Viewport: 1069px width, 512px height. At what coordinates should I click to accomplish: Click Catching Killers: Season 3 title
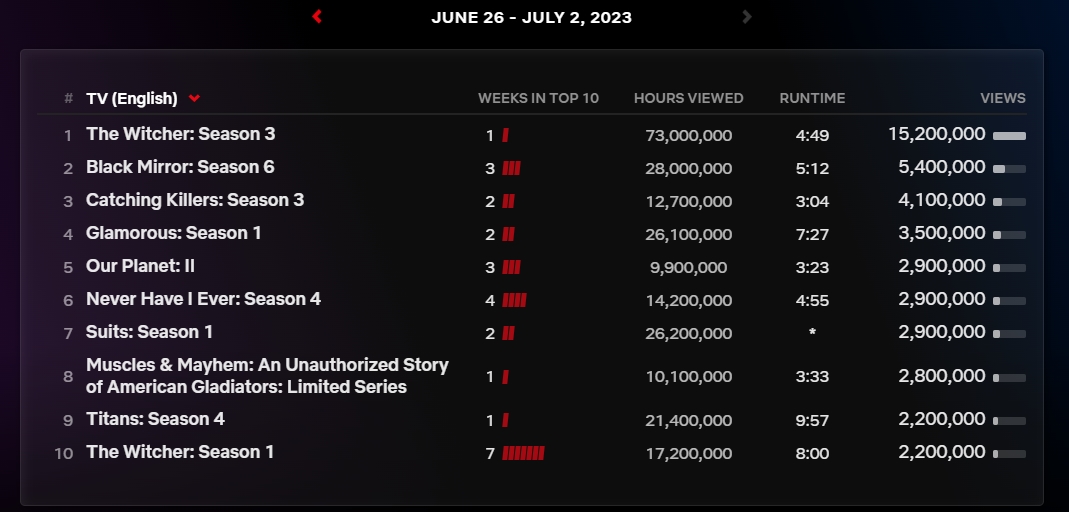point(195,200)
